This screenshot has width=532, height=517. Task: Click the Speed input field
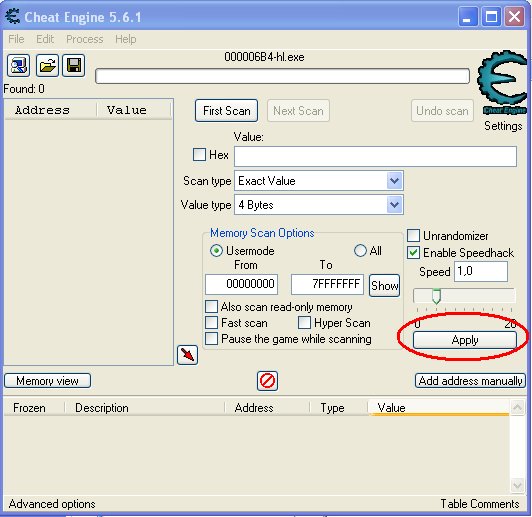481,271
